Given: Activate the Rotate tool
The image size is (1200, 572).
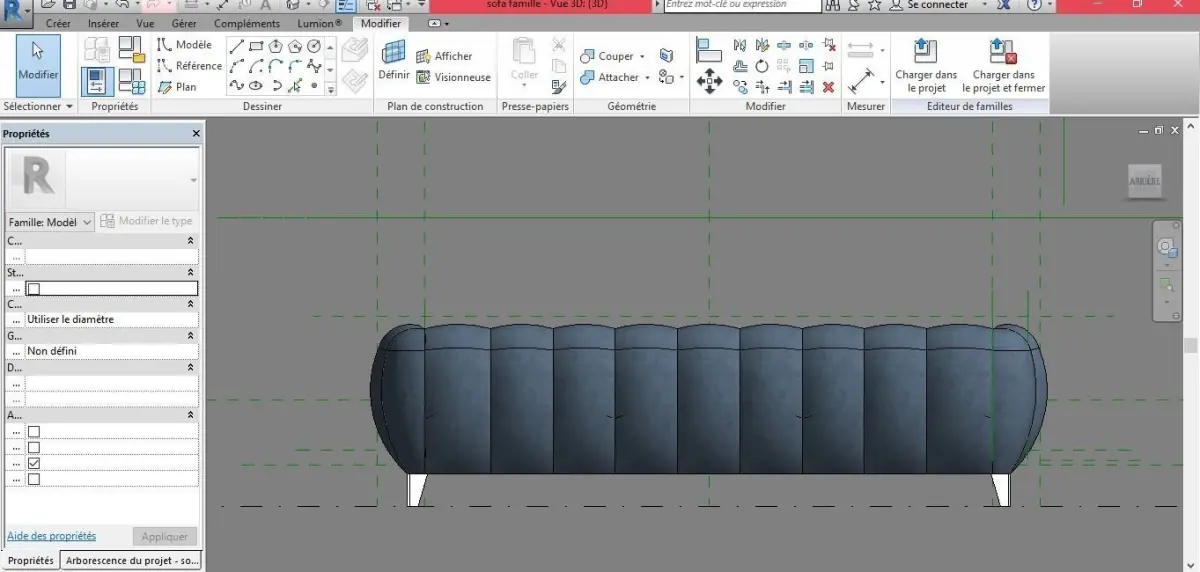Looking at the screenshot, I should 762,66.
